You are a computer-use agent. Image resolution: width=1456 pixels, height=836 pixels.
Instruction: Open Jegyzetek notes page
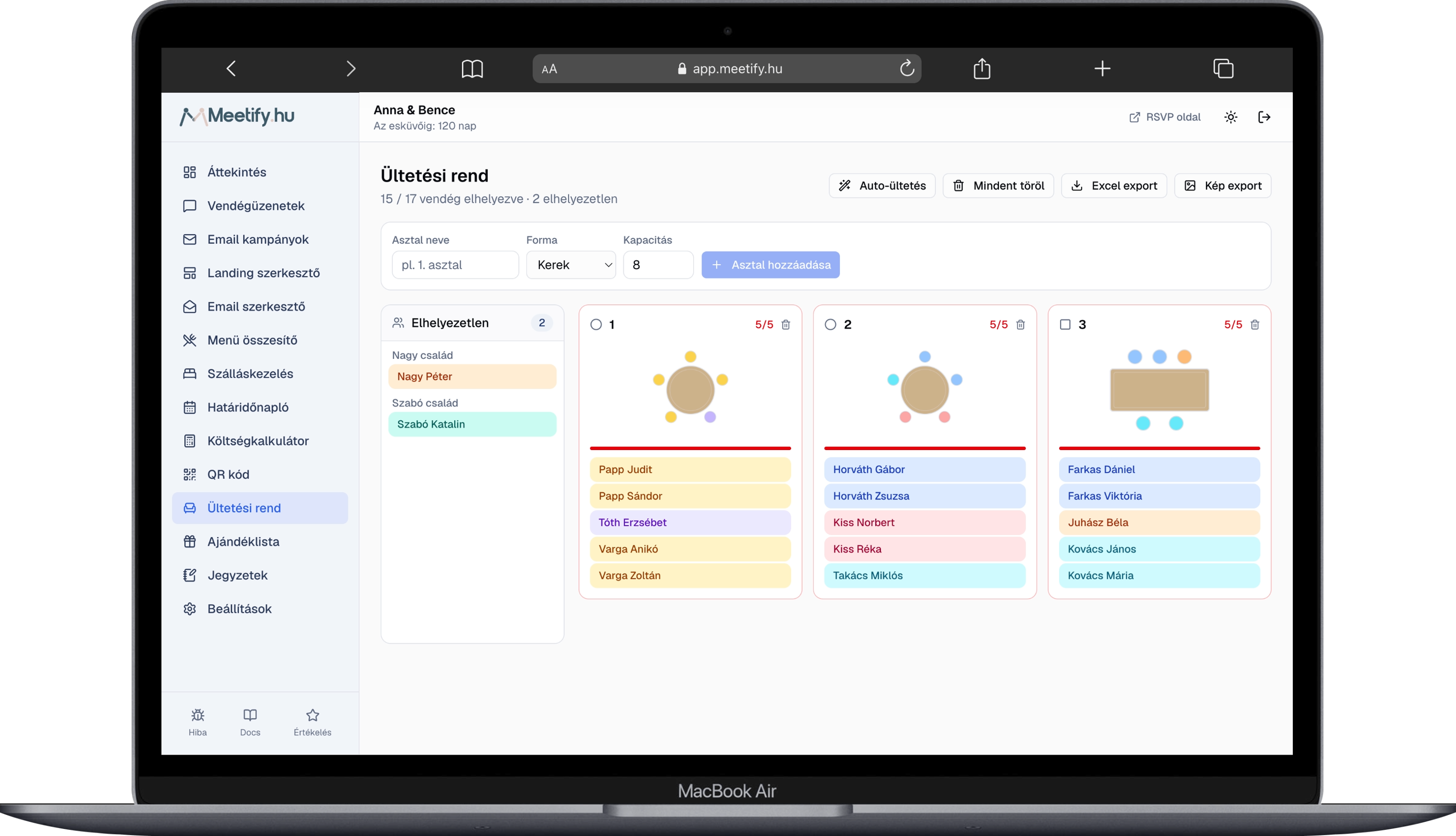pos(260,576)
